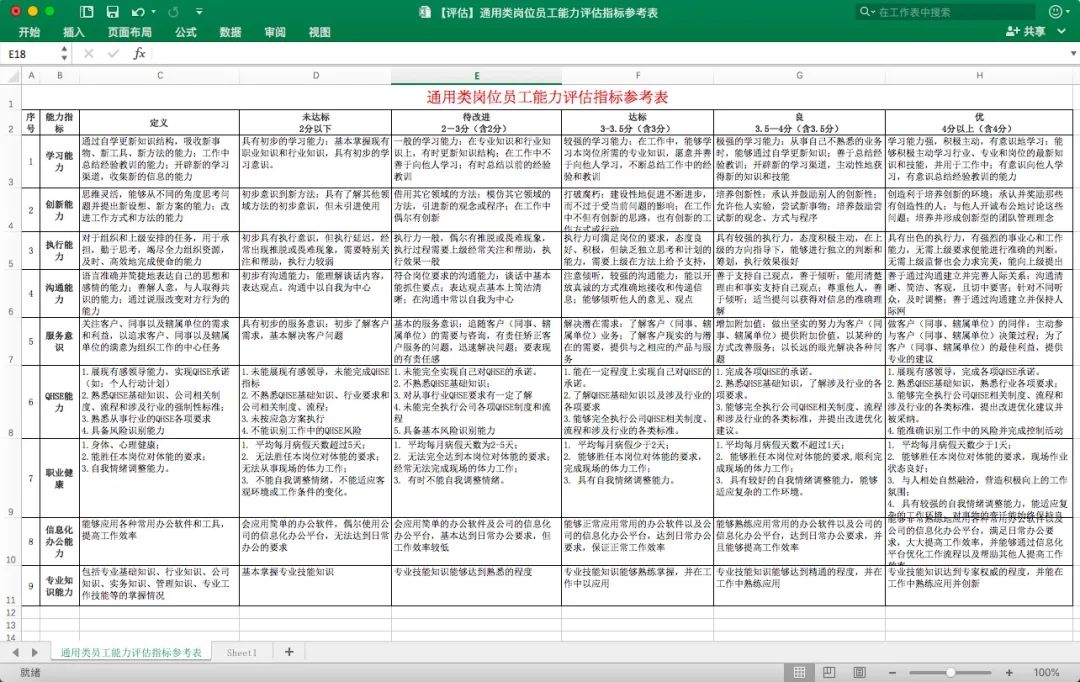Open the 页面布局 ribbon tab
Viewport: 1080px width, 682px height.
point(129,32)
